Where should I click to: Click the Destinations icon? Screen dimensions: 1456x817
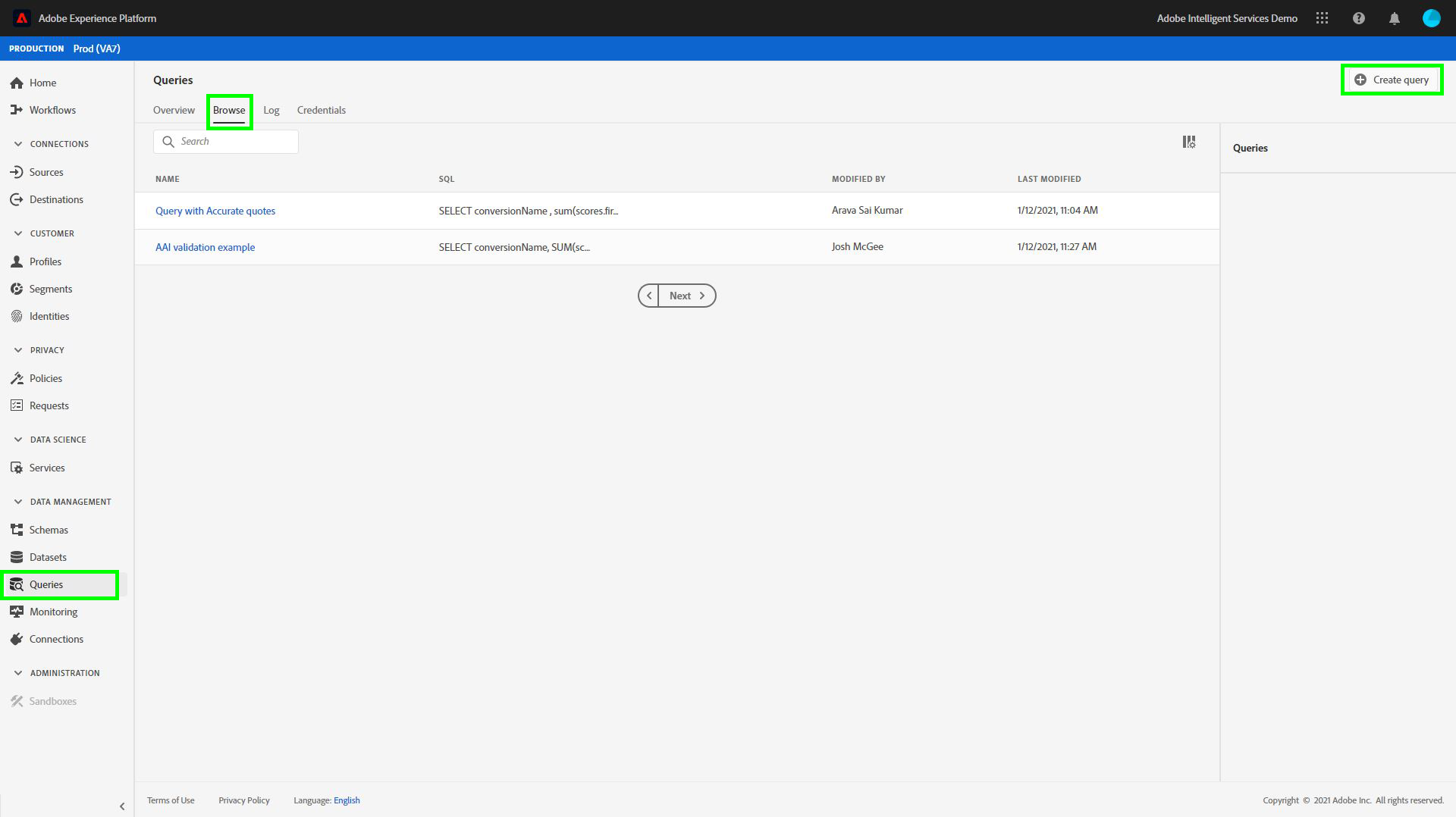17,199
